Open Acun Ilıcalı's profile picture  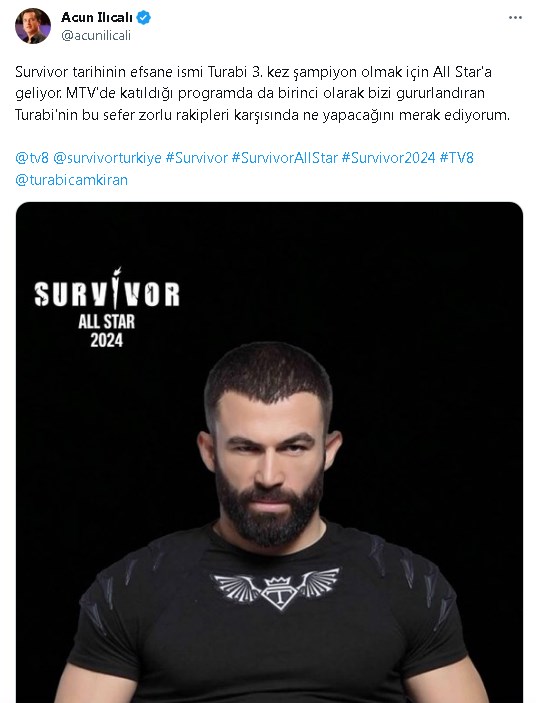[x=33, y=26]
